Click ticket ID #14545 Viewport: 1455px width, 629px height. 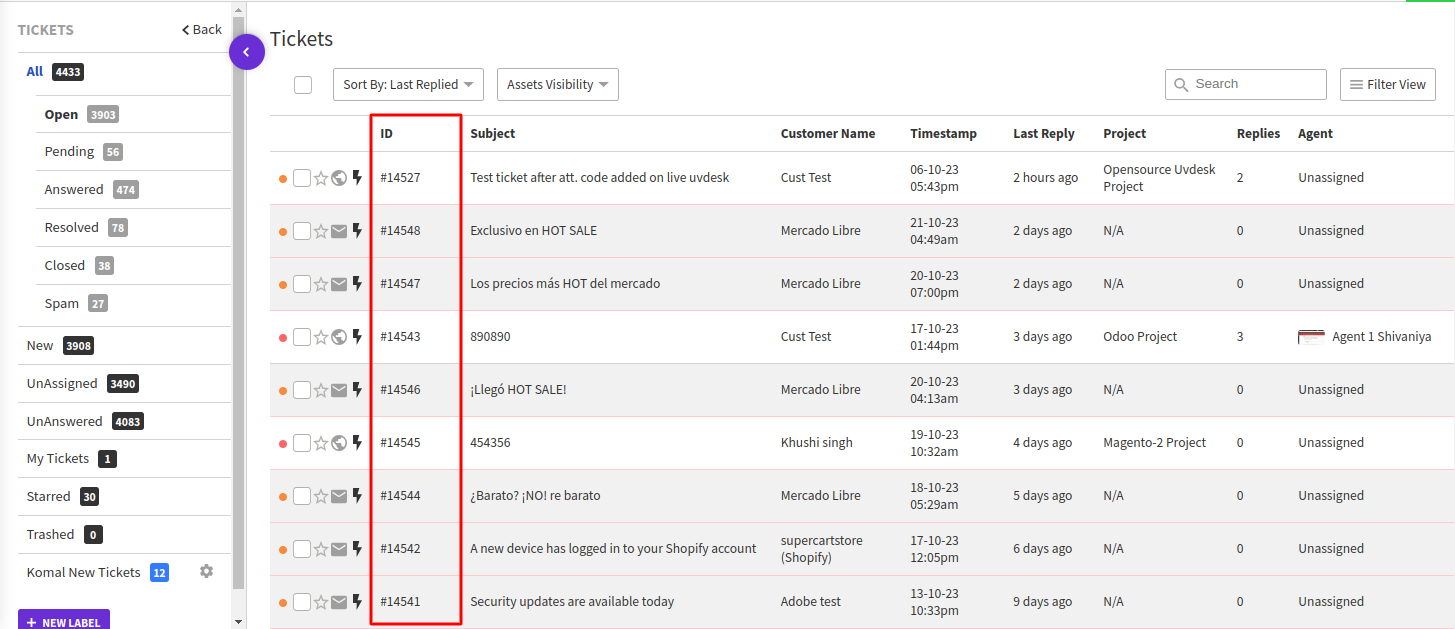(x=400, y=443)
